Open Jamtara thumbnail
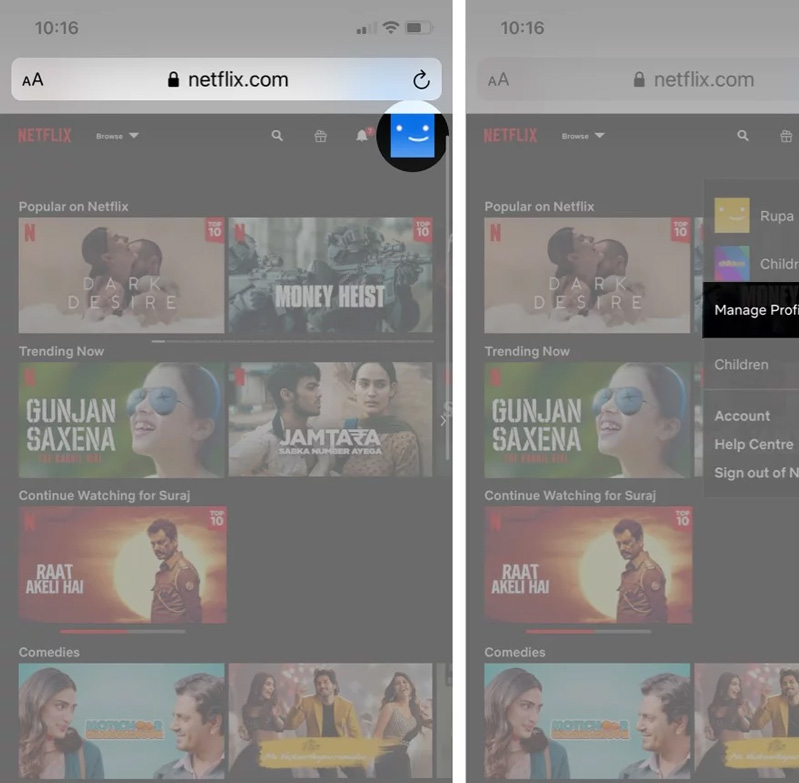The image size is (799, 783). click(x=330, y=420)
